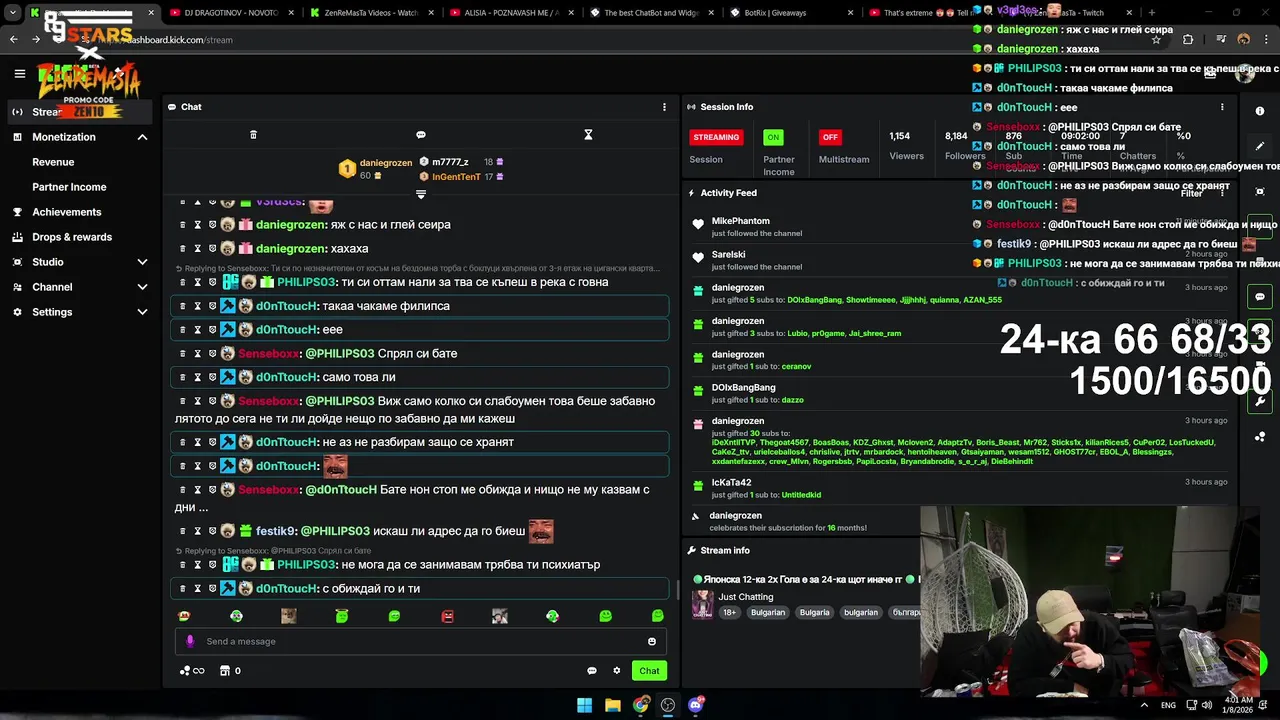Open Partner Income in the sidebar
The image size is (1280, 720).
pyautogui.click(x=69, y=187)
